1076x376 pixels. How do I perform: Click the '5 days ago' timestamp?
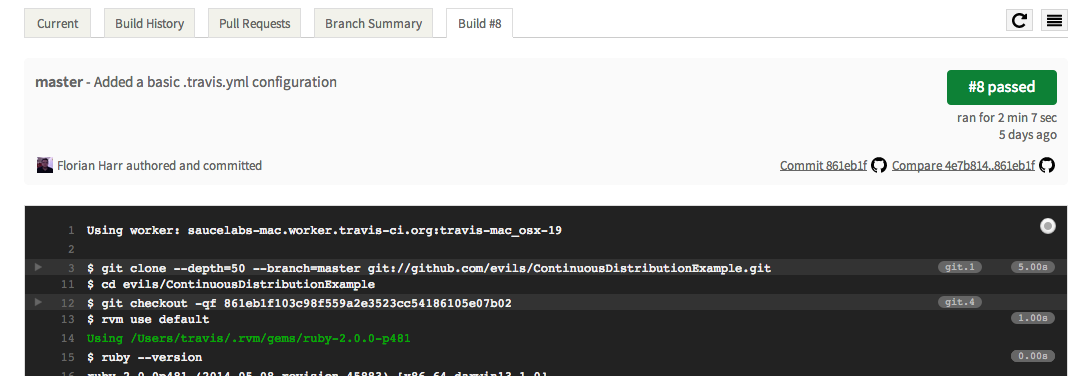[x=1027, y=135]
